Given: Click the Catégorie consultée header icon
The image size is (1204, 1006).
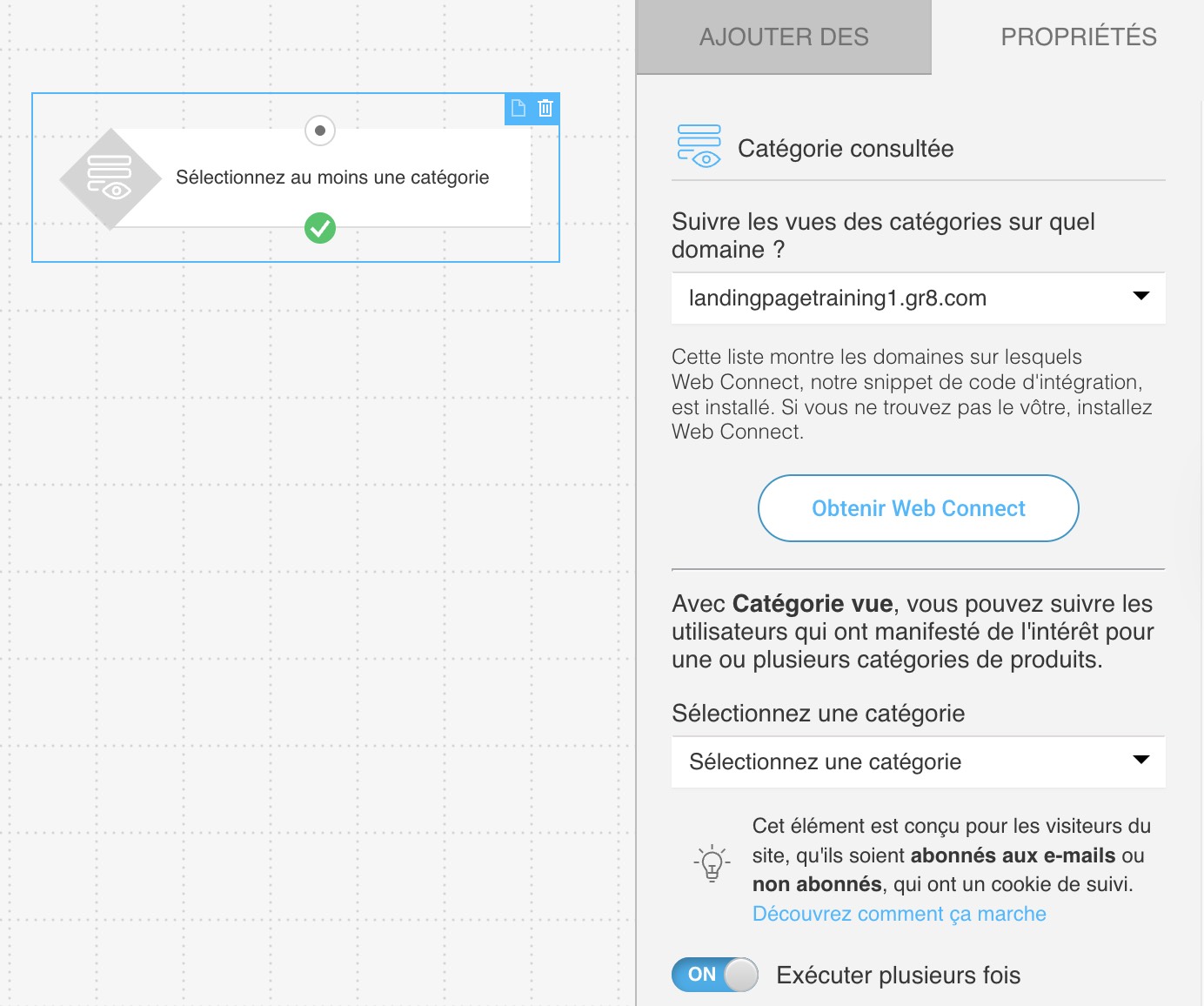Looking at the screenshot, I should pos(699,146).
